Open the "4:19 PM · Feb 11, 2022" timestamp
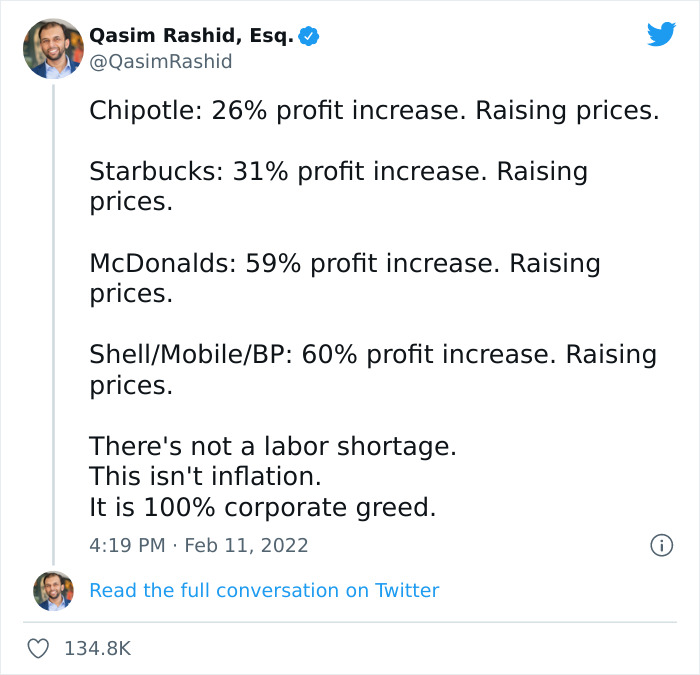The width and height of the screenshot is (700, 675). [x=199, y=546]
